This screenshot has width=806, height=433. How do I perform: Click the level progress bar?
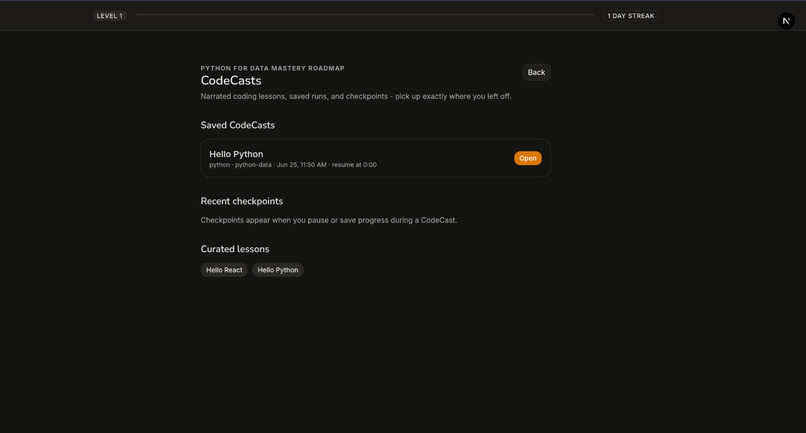[365, 15]
